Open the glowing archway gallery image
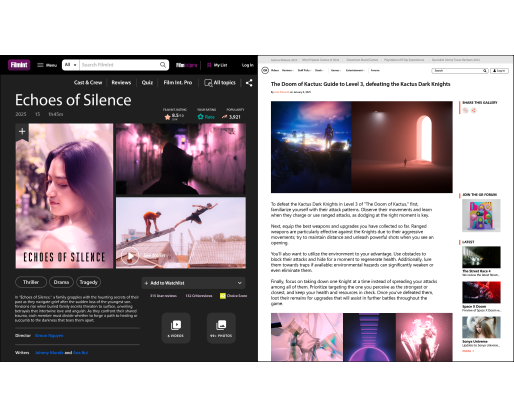The width and height of the screenshot is (514, 418). click(402, 147)
